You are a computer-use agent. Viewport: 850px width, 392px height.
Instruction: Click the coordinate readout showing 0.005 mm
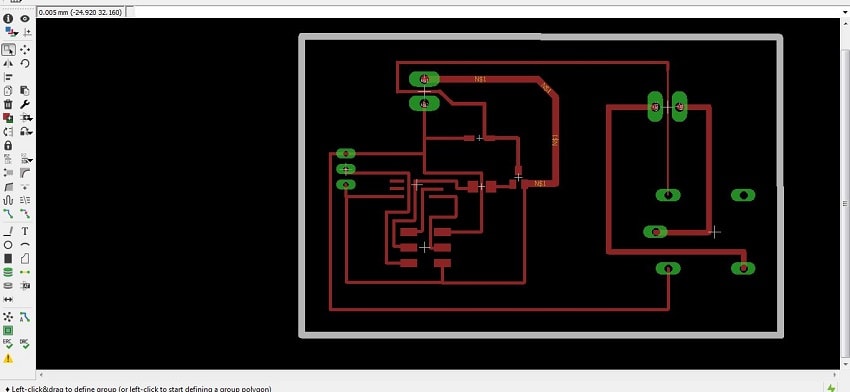[x=80, y=12]
